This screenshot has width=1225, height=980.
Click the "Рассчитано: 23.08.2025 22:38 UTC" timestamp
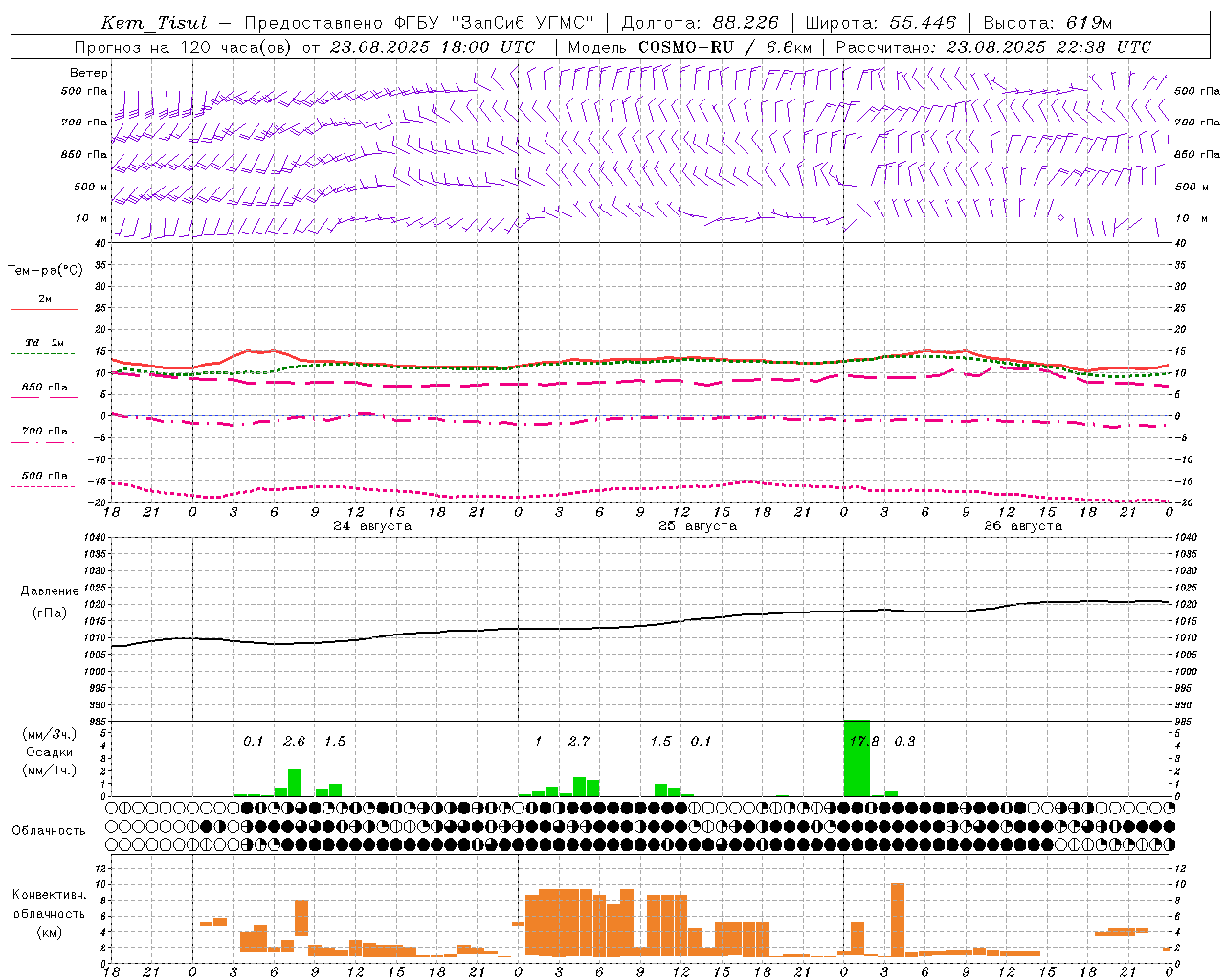click(993, 47)
